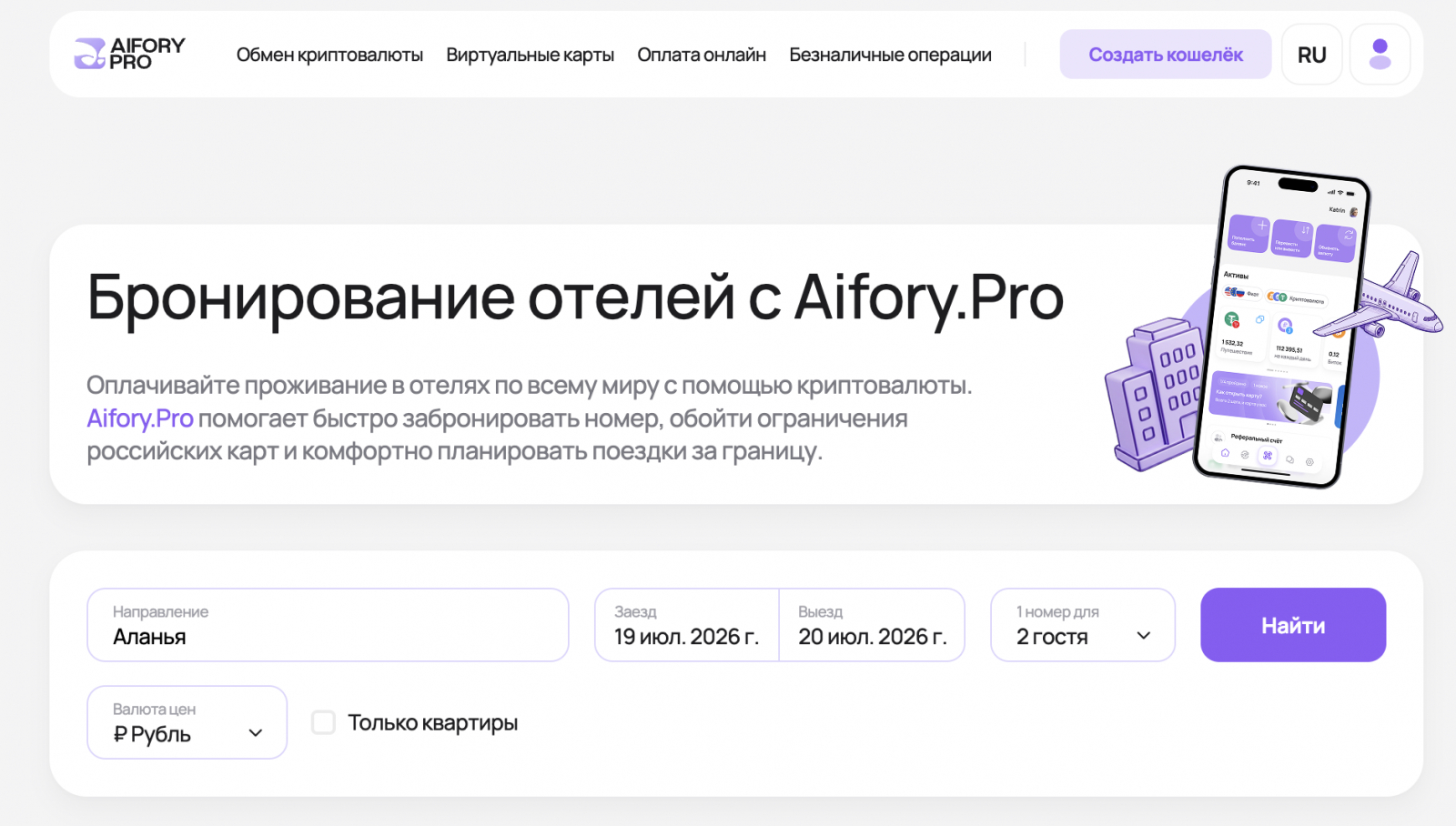The height and width of the screenshot is (826, 1456).
Task: Click the Найти search button
Action: click(x=1293, y=625)
